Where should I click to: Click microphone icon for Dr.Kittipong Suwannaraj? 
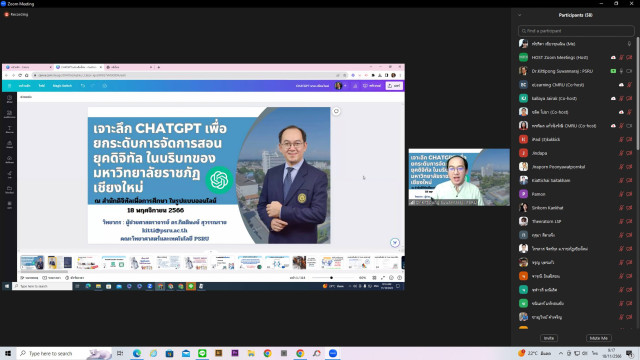[x=621, y=71]
